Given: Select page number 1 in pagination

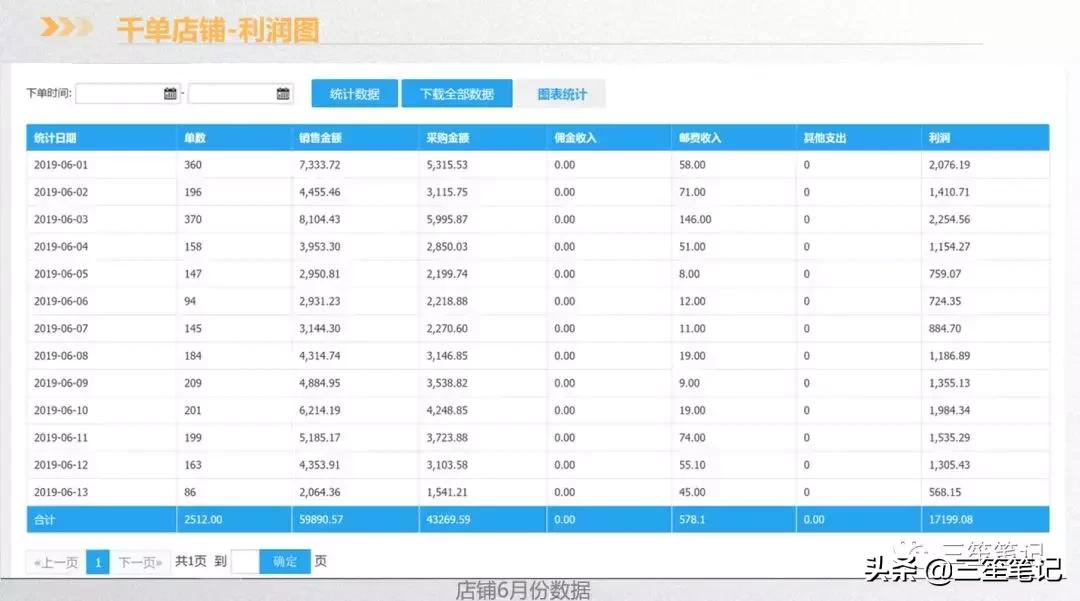Looking at the screenshot, I should click(x=98, y=561).
